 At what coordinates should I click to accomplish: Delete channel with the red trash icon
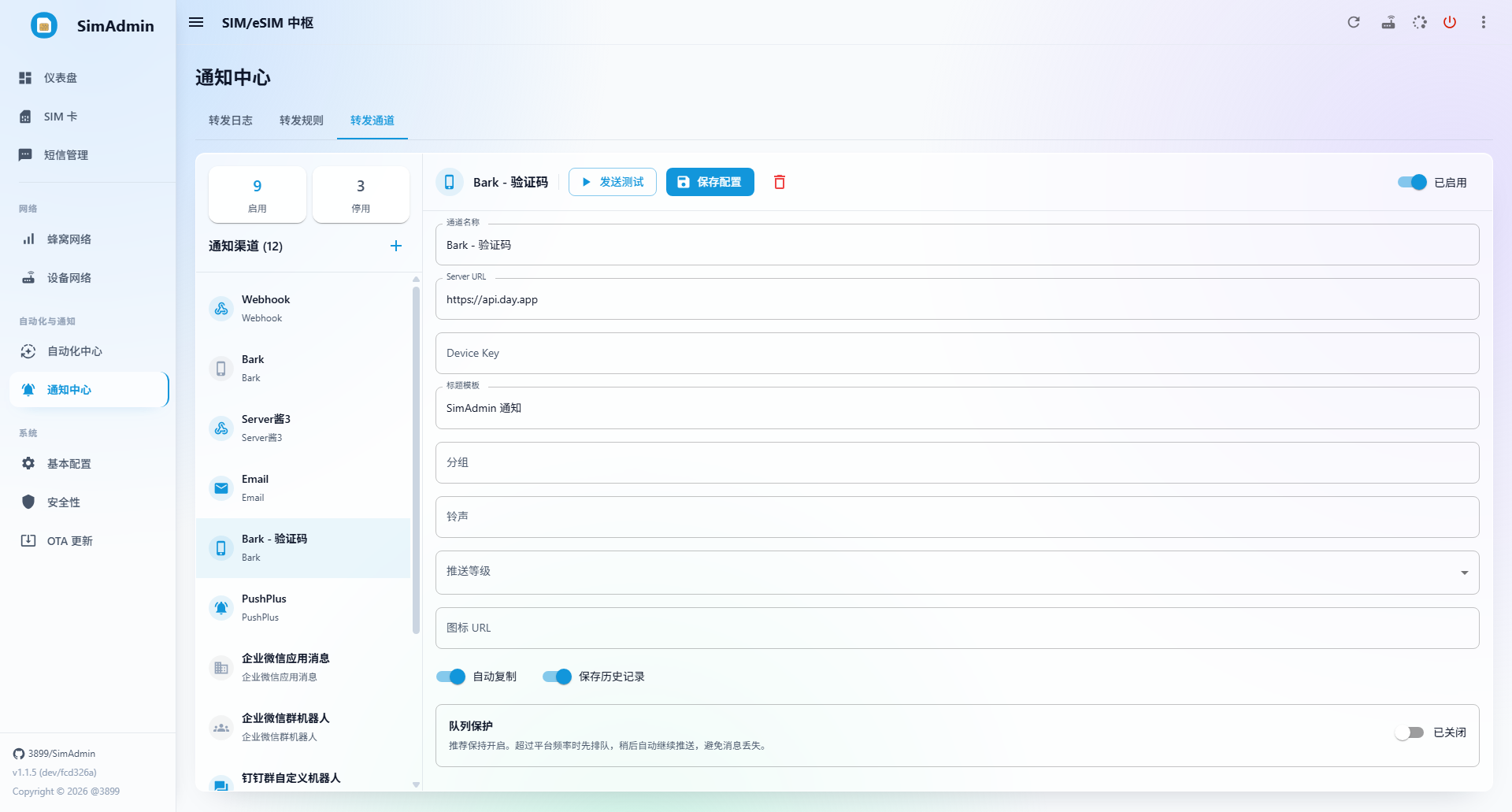coord(780,182)
